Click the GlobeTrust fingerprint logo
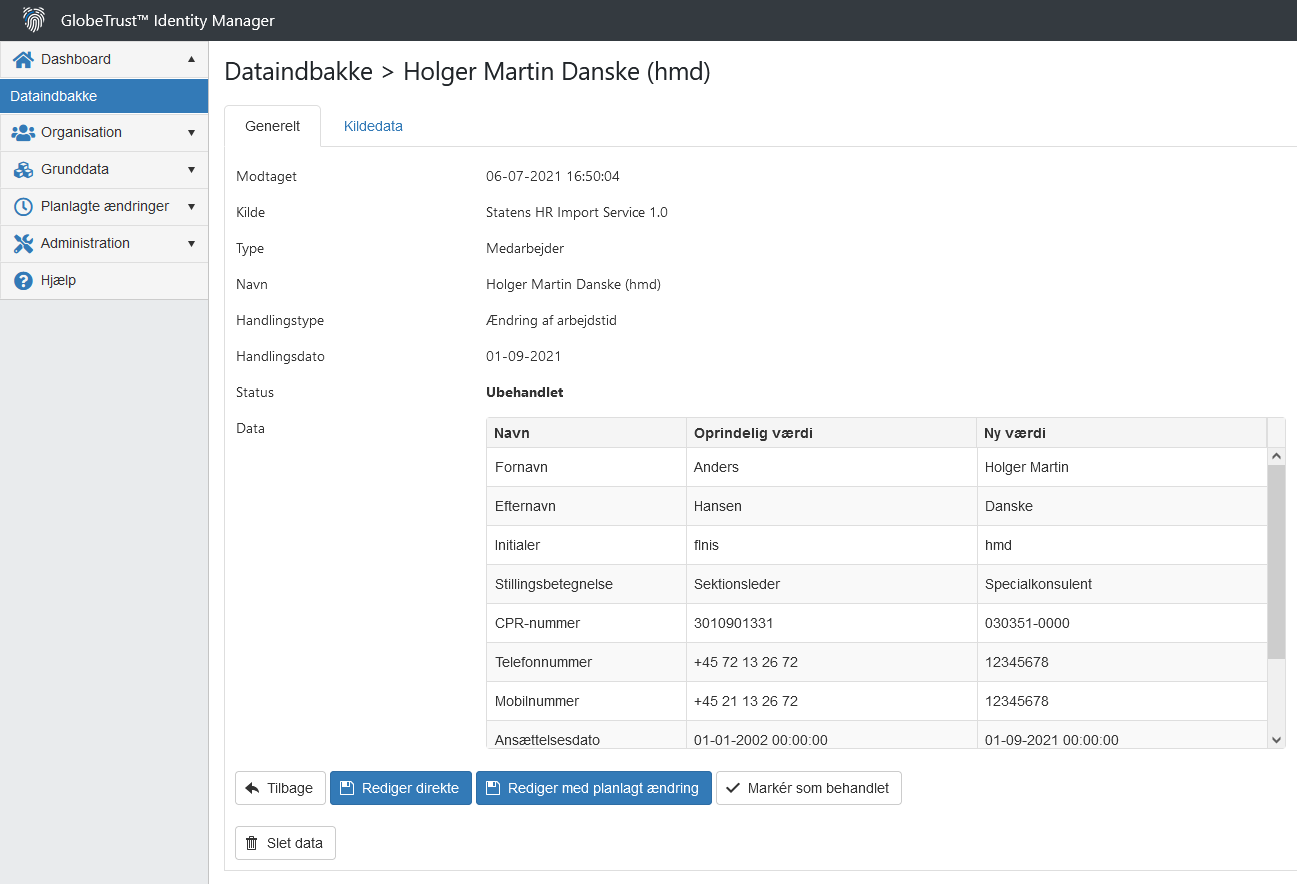 pyautogui.click(x=34, y=20)
